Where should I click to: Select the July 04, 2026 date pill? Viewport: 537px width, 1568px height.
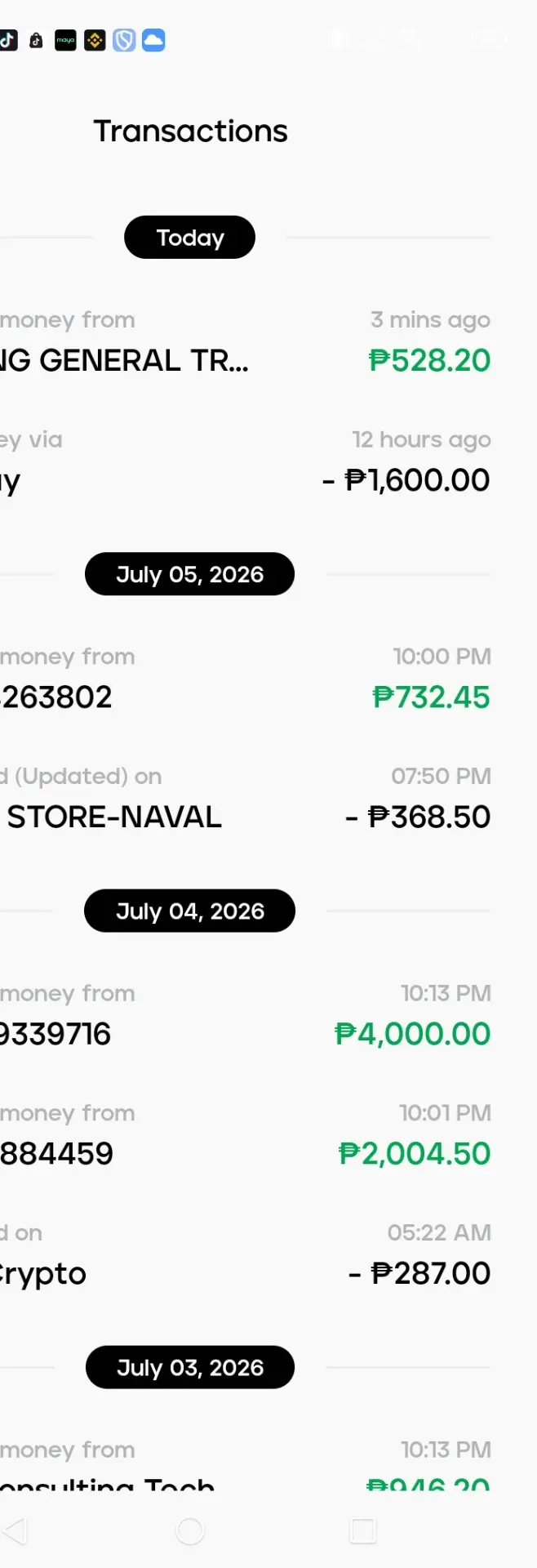click(x=189, y=911)
